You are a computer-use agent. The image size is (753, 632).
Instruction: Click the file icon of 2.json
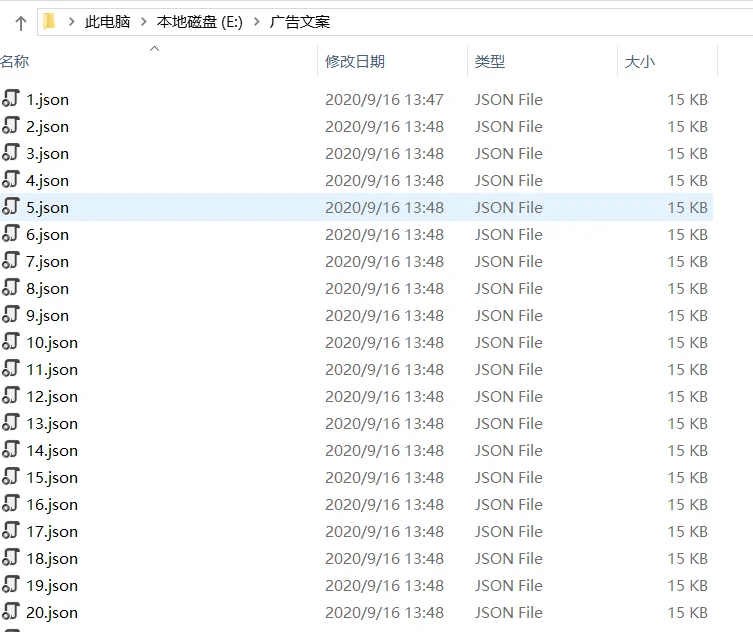11,125
